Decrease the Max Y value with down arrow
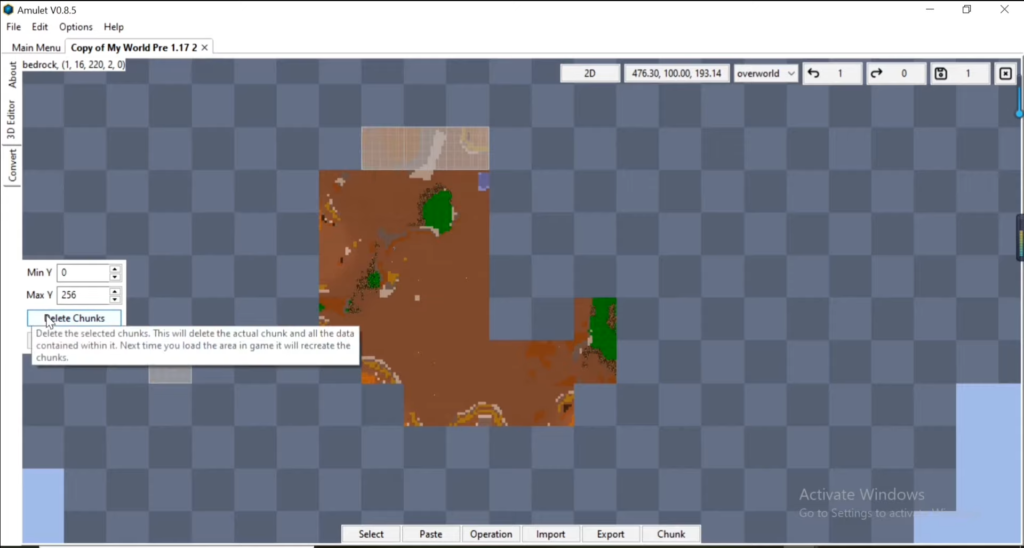The height and width of the screenshot is (548, 1024). (115, 299)
